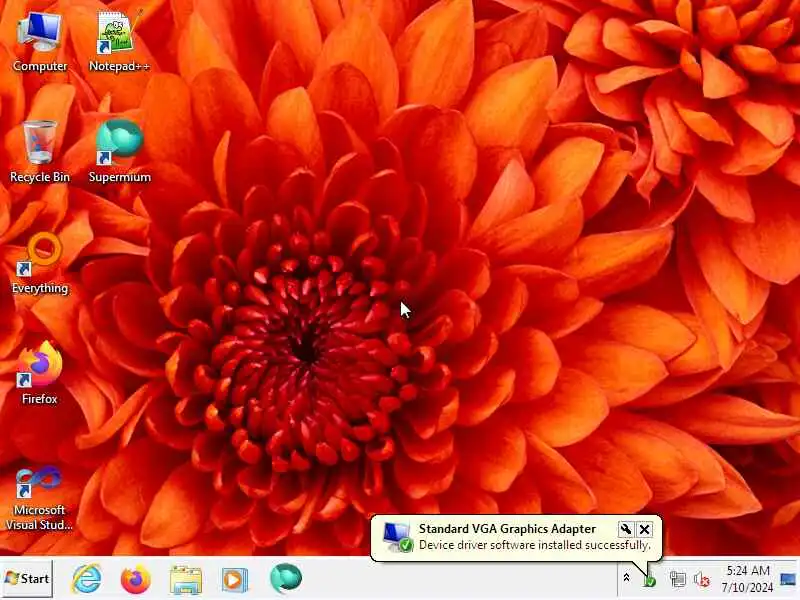The width and height of the screenshot is (800, 600).
Task: Open notification options via the wrench icon
Action: pyautogui.click(x=626, y=529)
